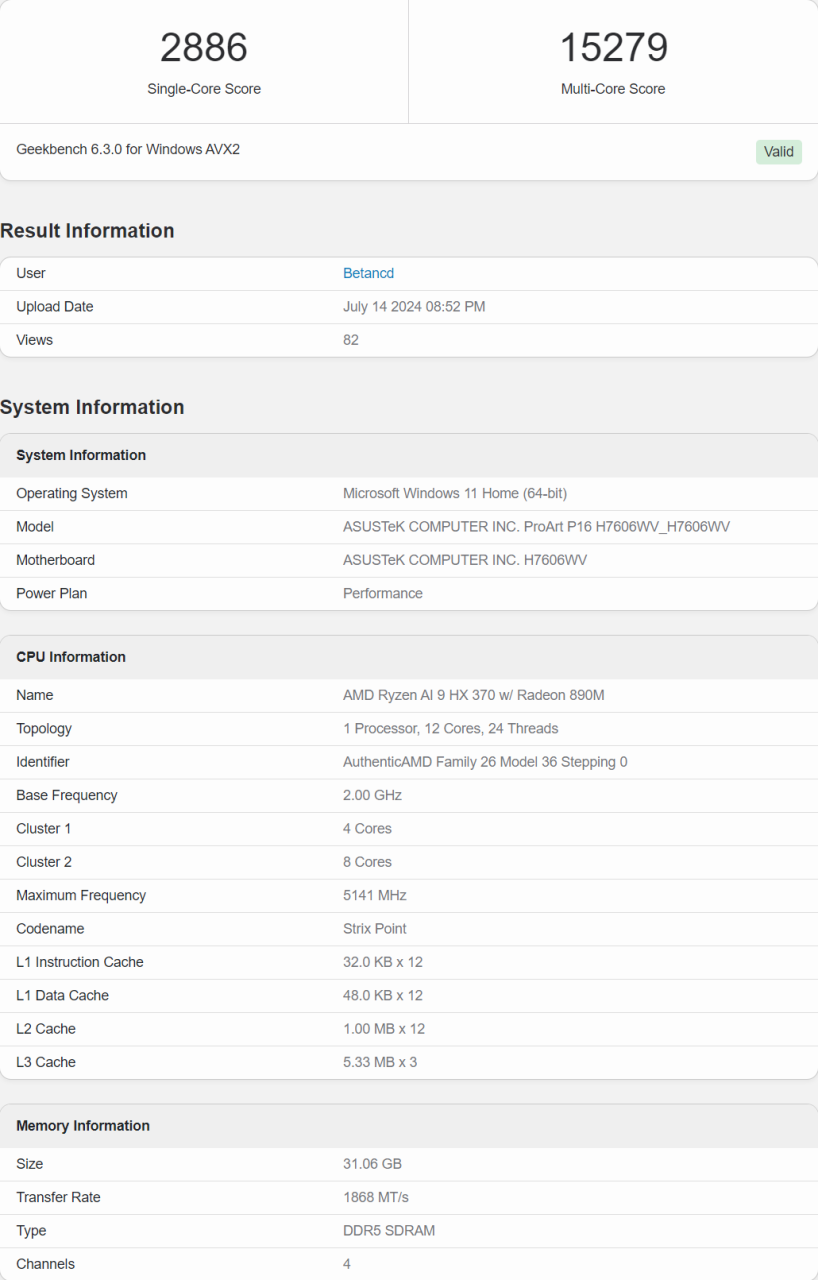
Task: Click the Transfer Rate value 1868 MT/s
Action: (x=376, y=1197)
